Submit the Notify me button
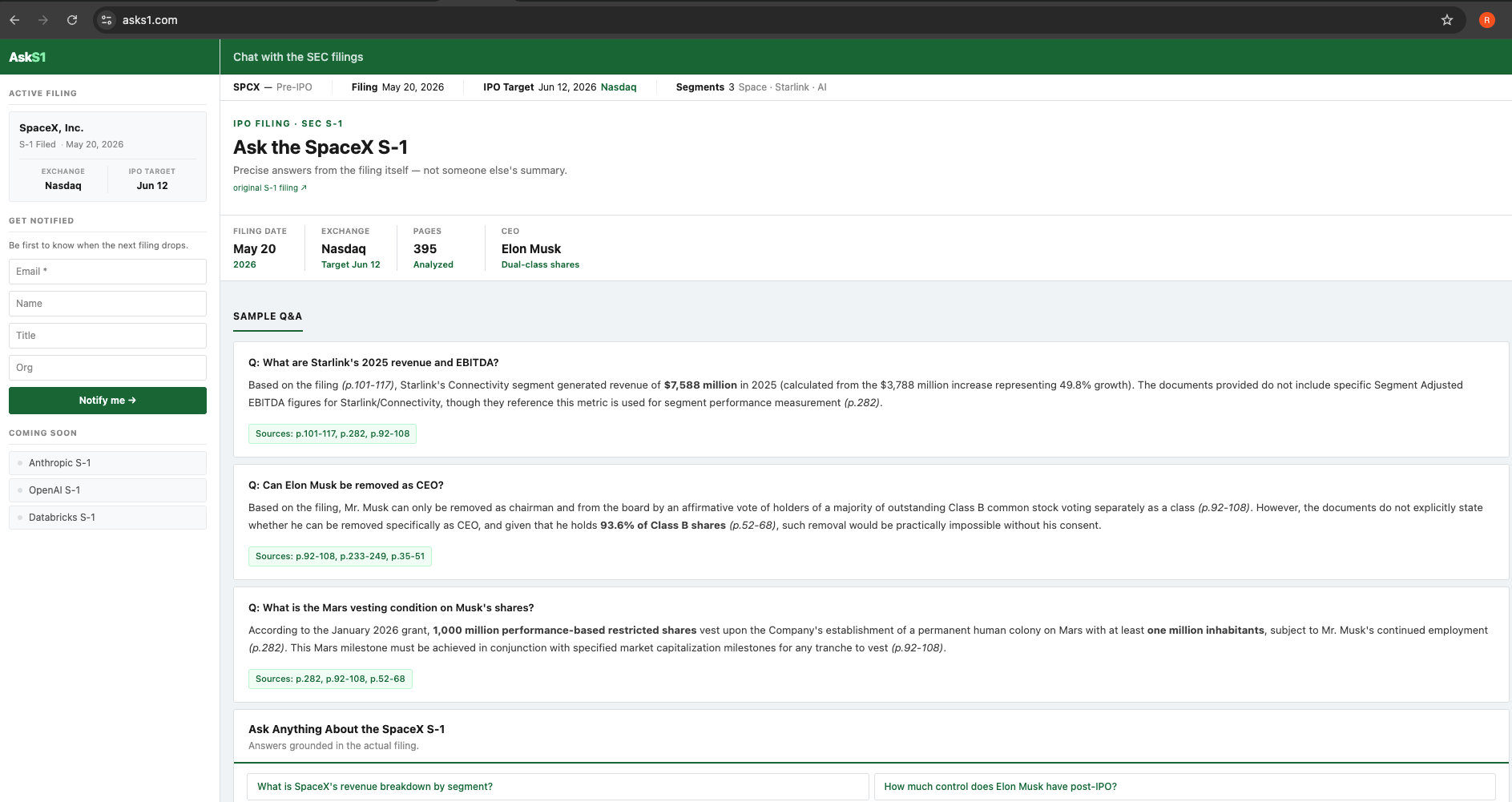This screenshot has width=1512, height=802. point(107,401)
